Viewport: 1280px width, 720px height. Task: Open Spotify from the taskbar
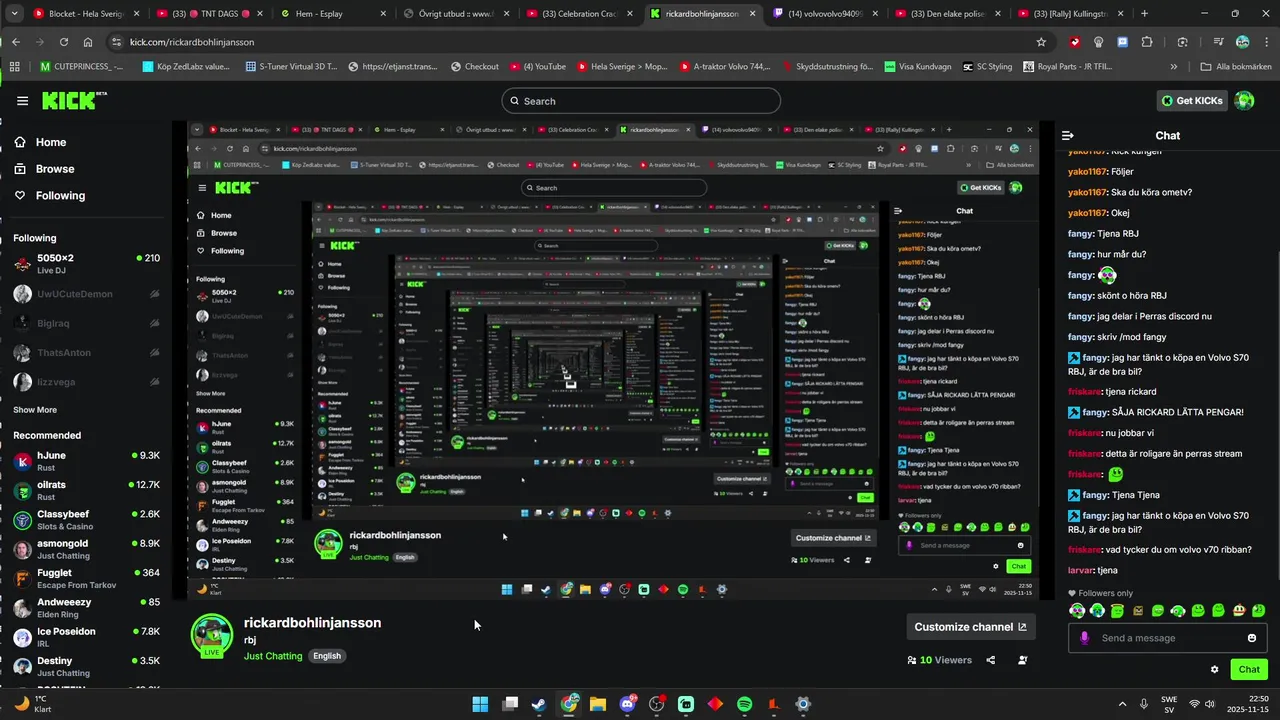pos(745,704)
